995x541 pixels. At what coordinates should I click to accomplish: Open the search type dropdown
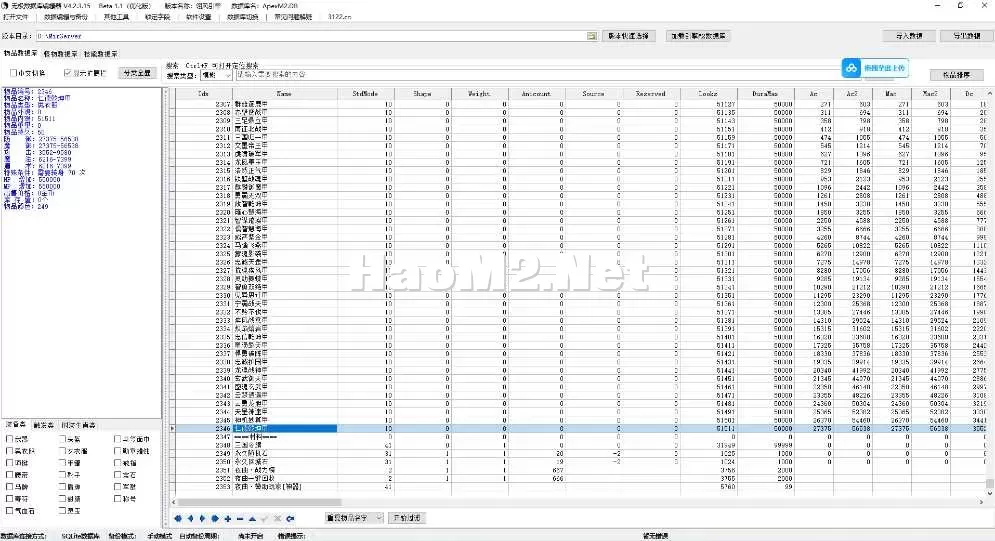click(216, 75)
